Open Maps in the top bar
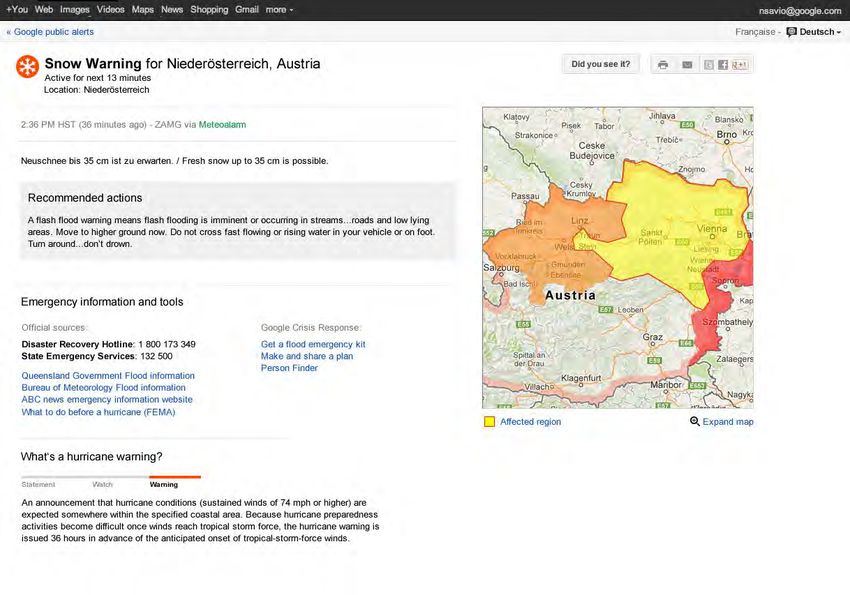 pyautogui.click(x=143, y=10)
